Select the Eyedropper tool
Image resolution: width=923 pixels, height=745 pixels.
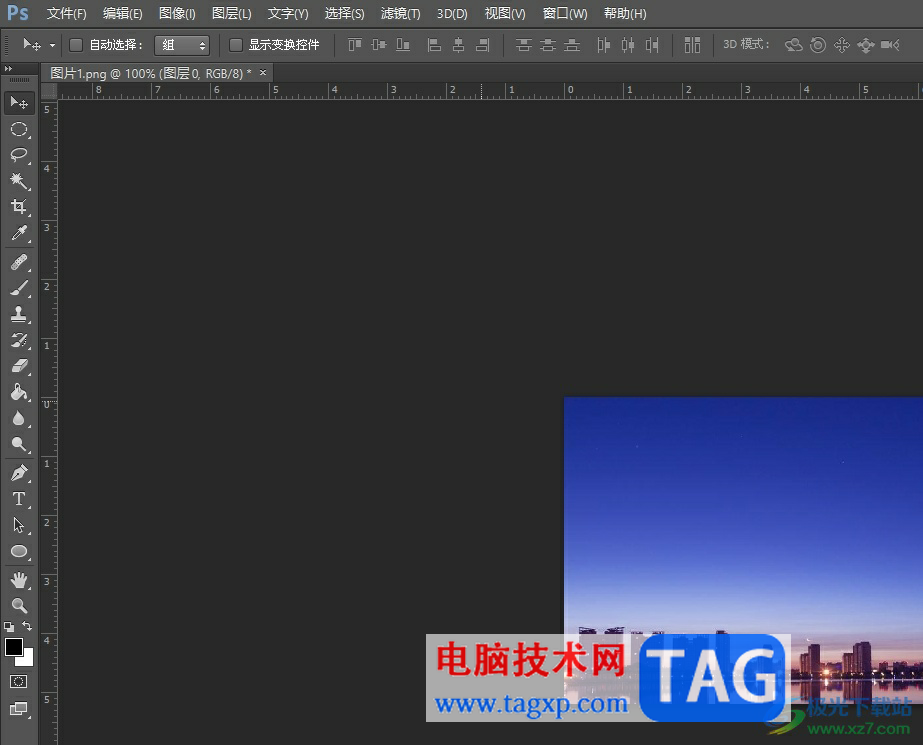pyautogui.click(x=19, y=233)
